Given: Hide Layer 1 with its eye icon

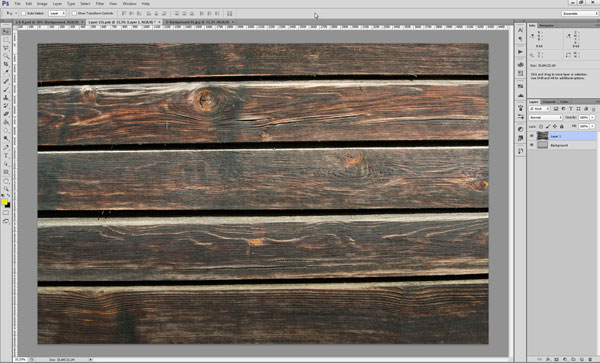Looking at the screenshot, I should coord(532,136).
